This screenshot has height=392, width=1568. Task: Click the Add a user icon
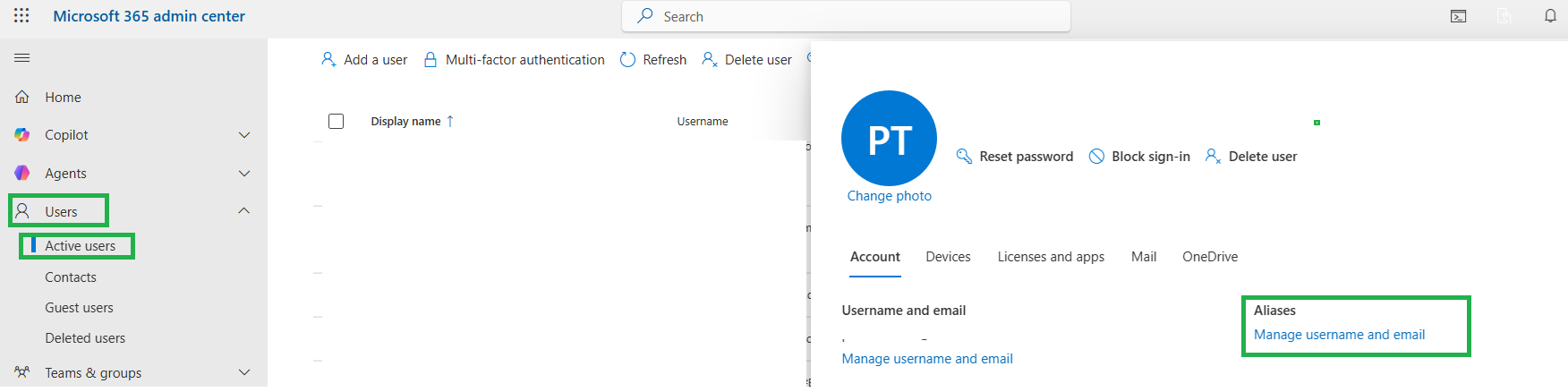click(328, 59)
